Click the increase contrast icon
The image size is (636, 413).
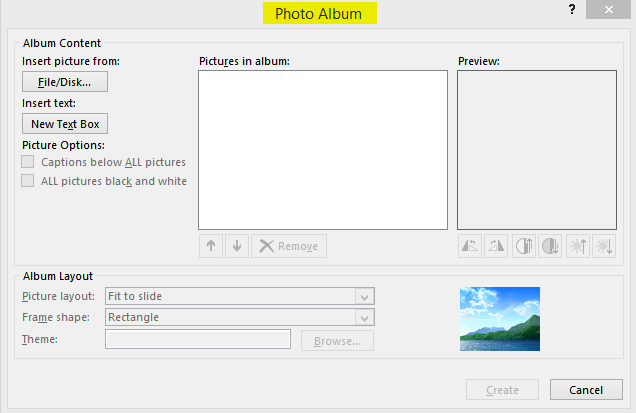(524, 246)
